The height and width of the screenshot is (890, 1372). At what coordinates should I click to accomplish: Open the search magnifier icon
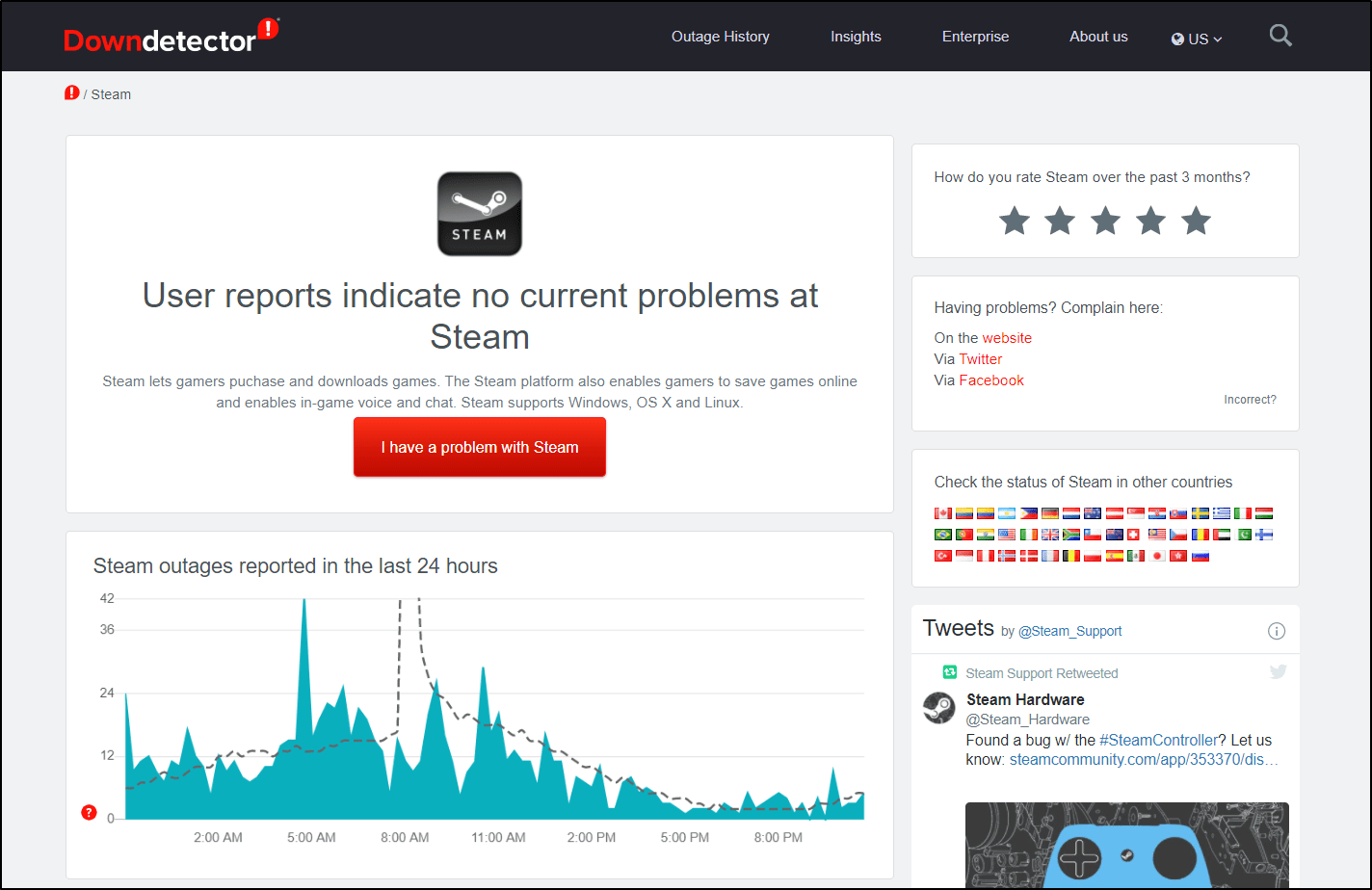(1280, 37)
